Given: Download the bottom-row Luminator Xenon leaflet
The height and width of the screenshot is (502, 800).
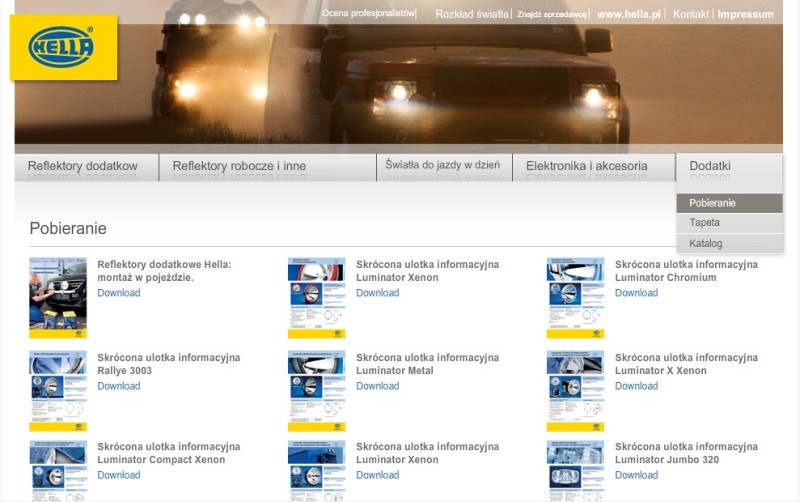Looking at the screenshot, I should (x=378, y=475).
